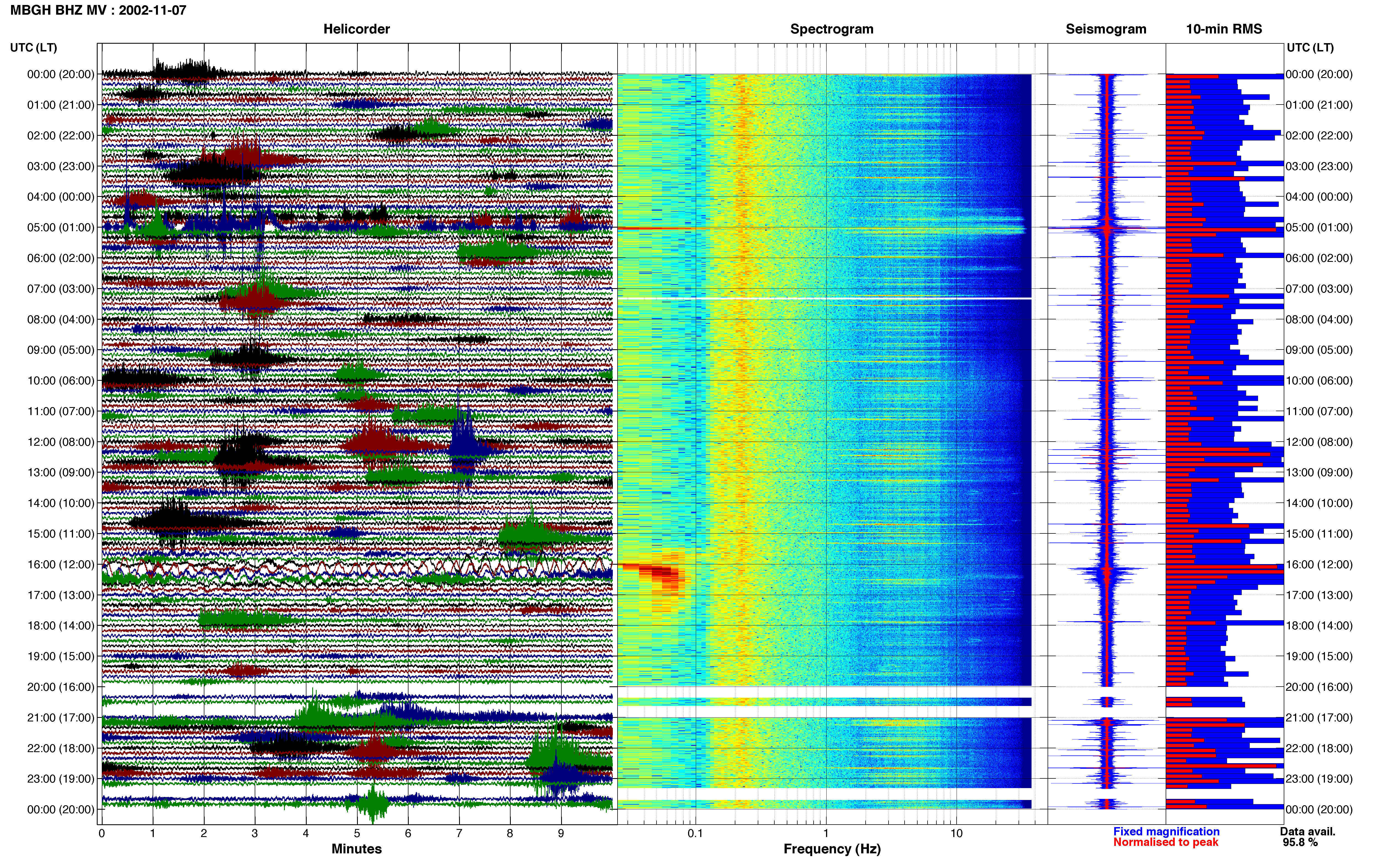Image resolution: width=1388 pixels, height=868 pixels.
Task: Click '06:00 (02:00)' on the Helicorder time axis
Action: coord(61,258)
